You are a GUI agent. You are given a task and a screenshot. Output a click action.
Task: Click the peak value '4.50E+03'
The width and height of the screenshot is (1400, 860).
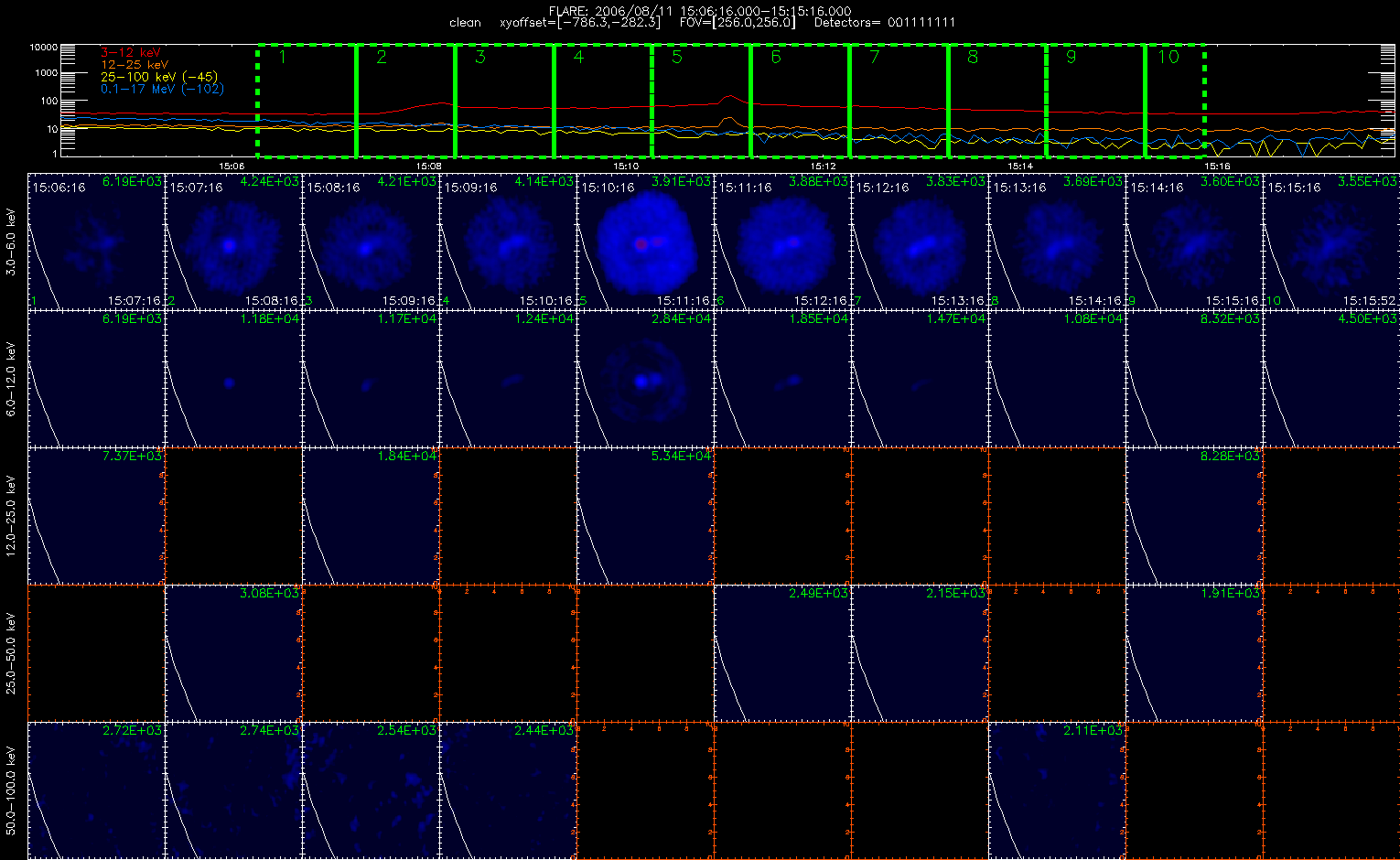(1368, 319)
